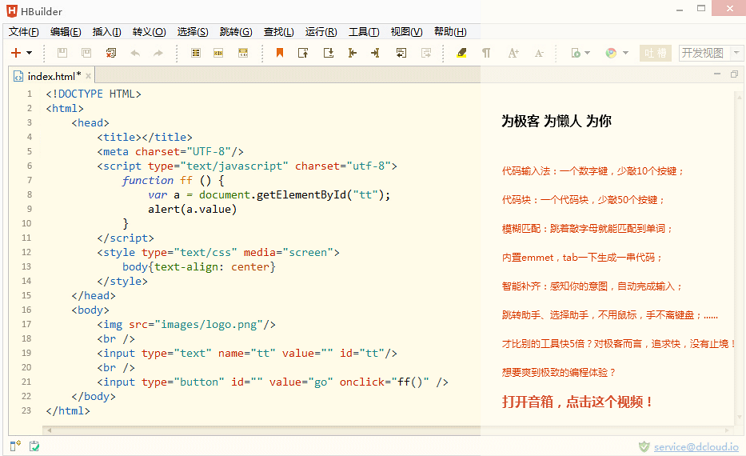
Task: Click the 为极客 为懒人 为你 heading
Action: pos(556,121)
